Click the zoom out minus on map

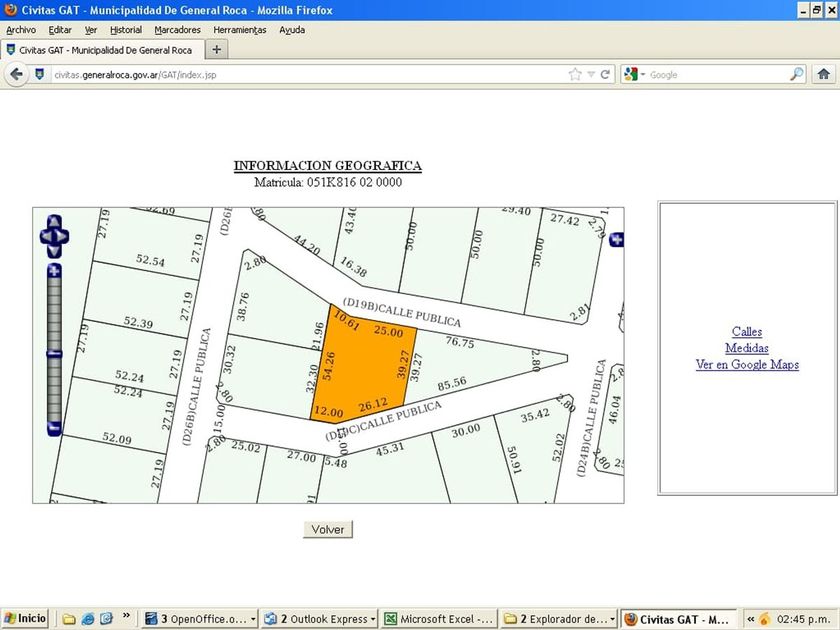[x=54, y=428]
